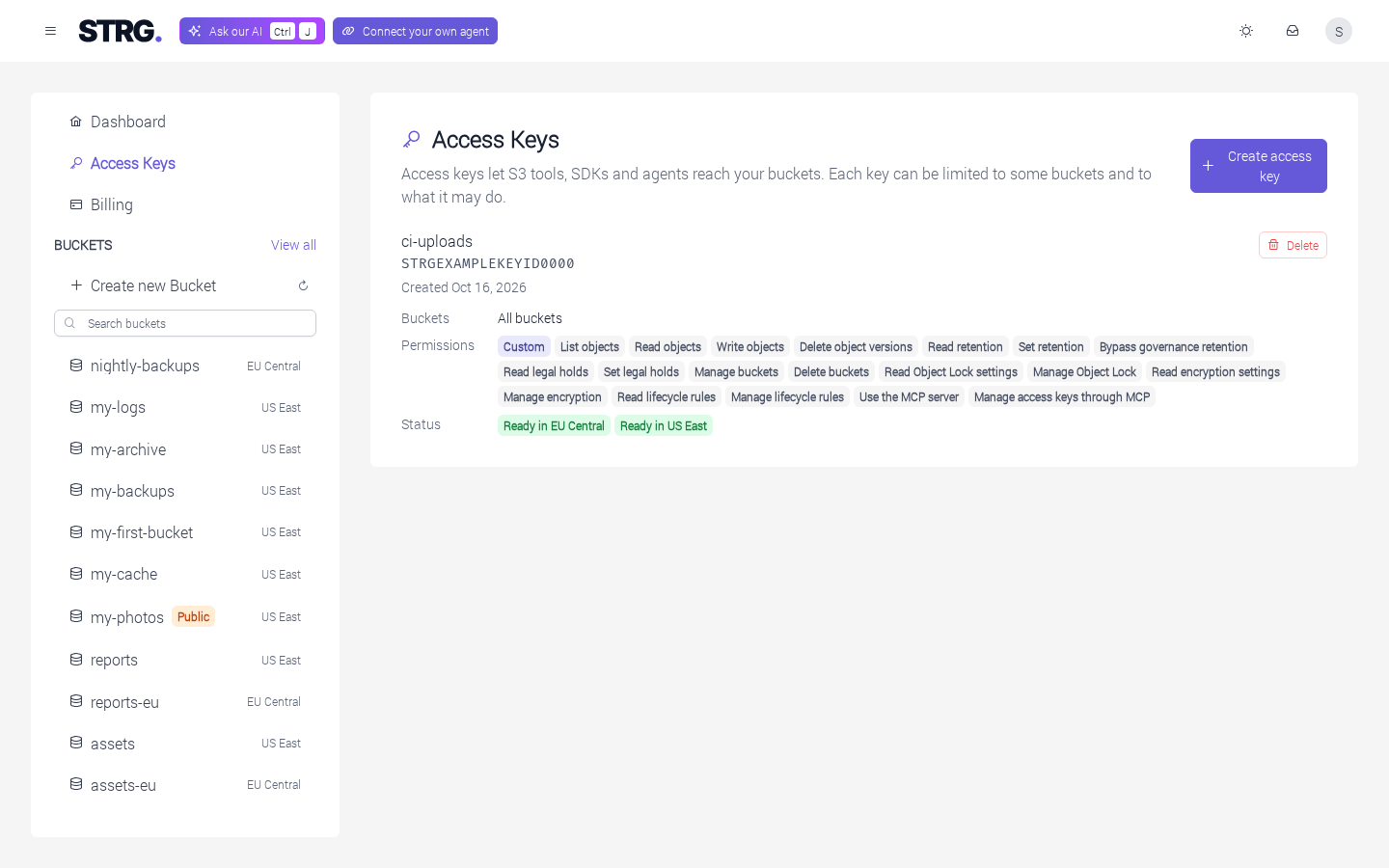Open the assets bucket
This screenshot has height=868, width=1389.
point(185,744)
